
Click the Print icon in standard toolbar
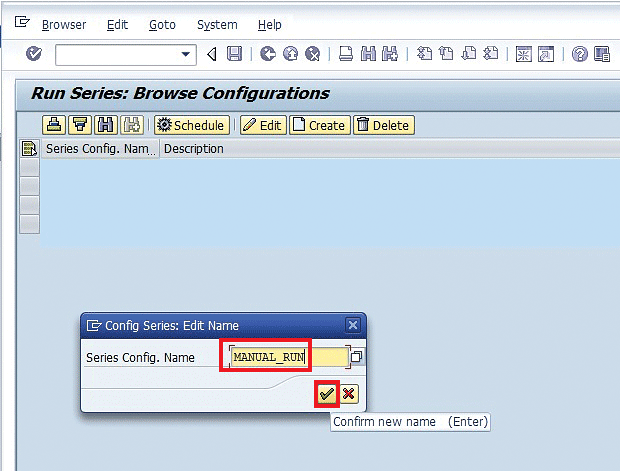[x=346, y=54]
